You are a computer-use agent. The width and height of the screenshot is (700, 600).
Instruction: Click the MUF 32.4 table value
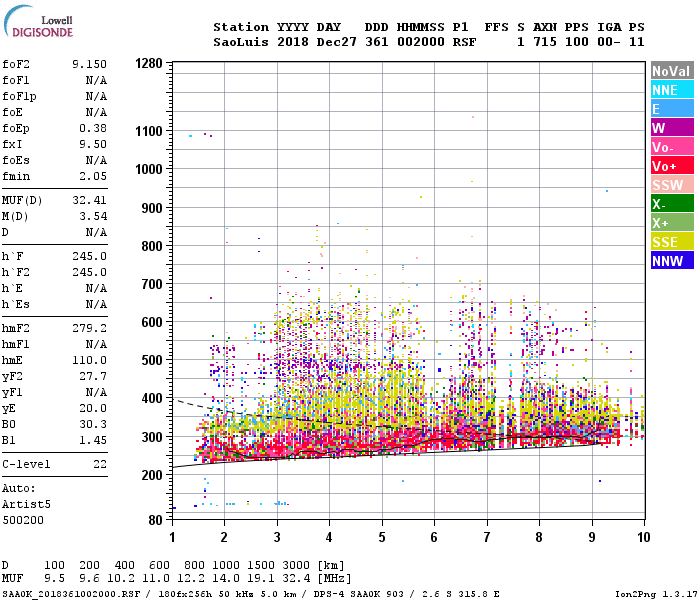click(x=296, y=578)
